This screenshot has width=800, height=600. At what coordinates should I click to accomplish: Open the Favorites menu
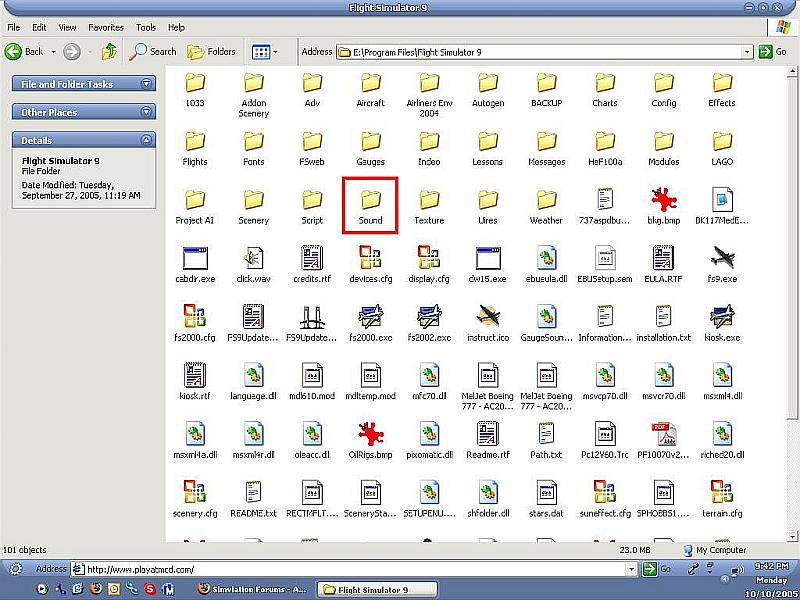point(105,27)
